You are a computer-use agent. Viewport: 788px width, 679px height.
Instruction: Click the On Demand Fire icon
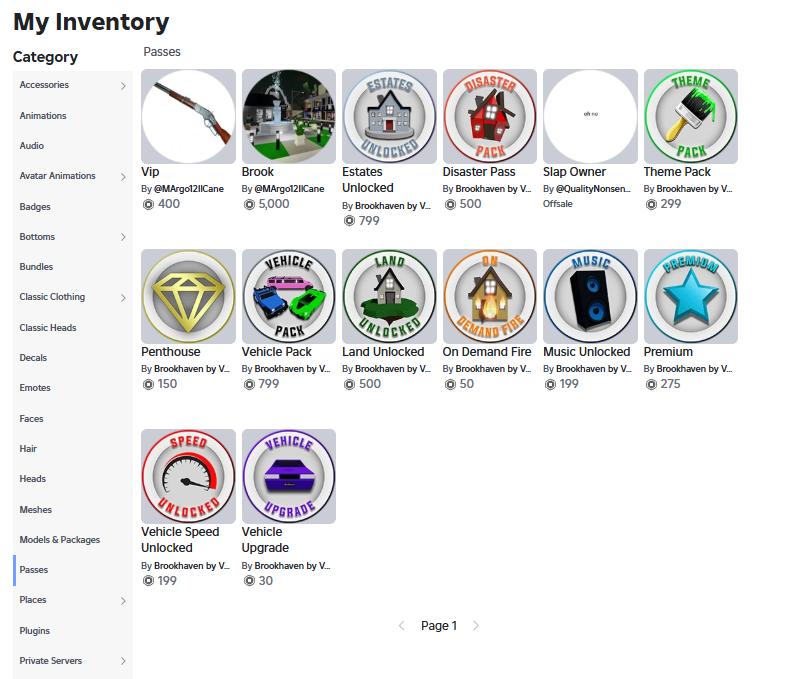tap(490, 297)
